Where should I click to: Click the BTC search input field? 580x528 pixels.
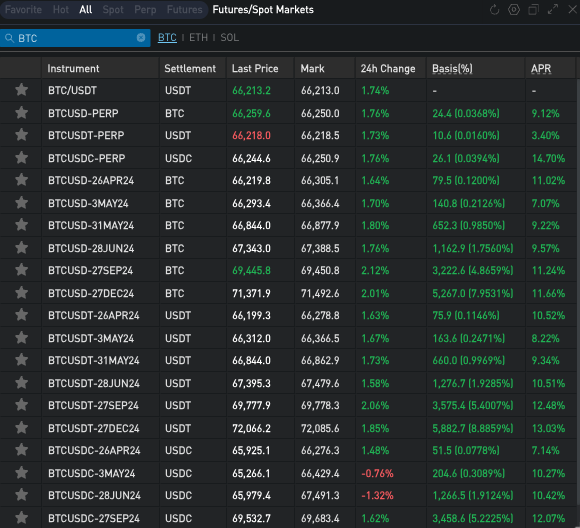coord(75,38)
